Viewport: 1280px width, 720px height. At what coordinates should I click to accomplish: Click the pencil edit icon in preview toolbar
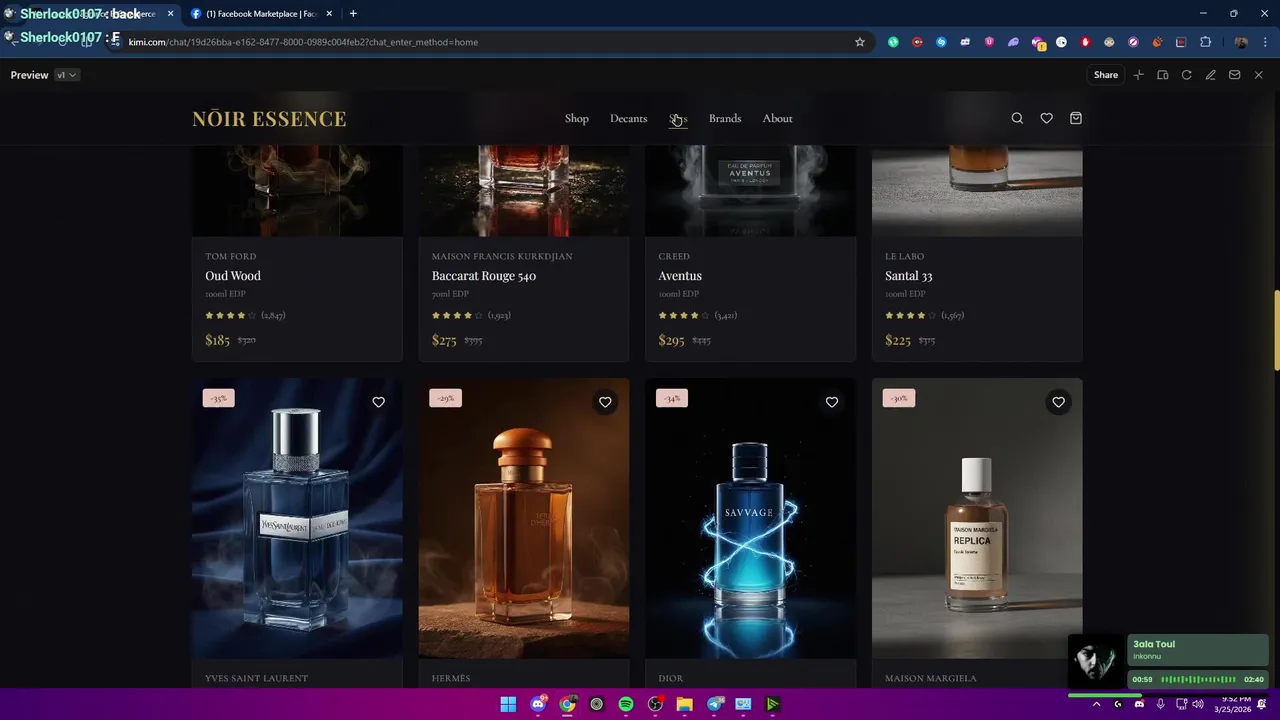point(1210,75)
